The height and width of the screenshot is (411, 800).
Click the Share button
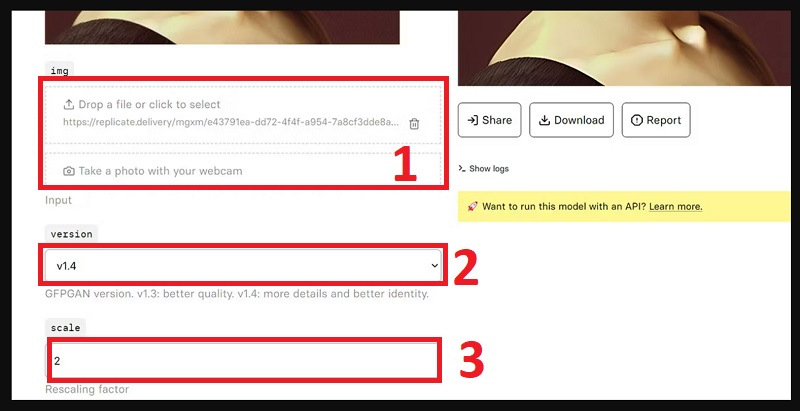489,120
